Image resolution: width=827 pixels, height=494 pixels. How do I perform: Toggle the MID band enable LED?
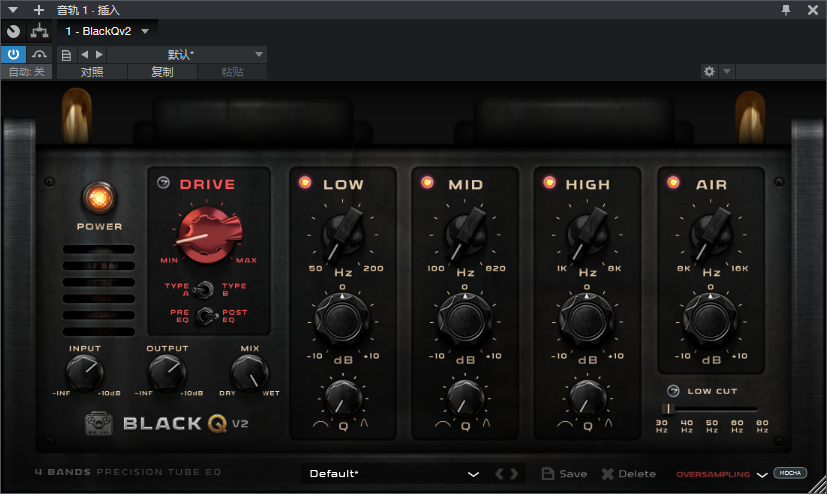point(428,183)
